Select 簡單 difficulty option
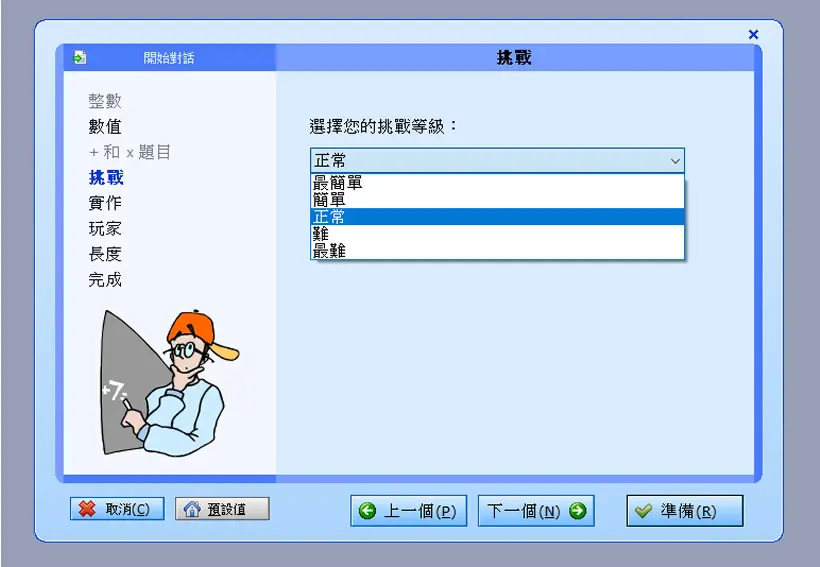This screenshot has width=820, height=567. click(x=497, y=199)
